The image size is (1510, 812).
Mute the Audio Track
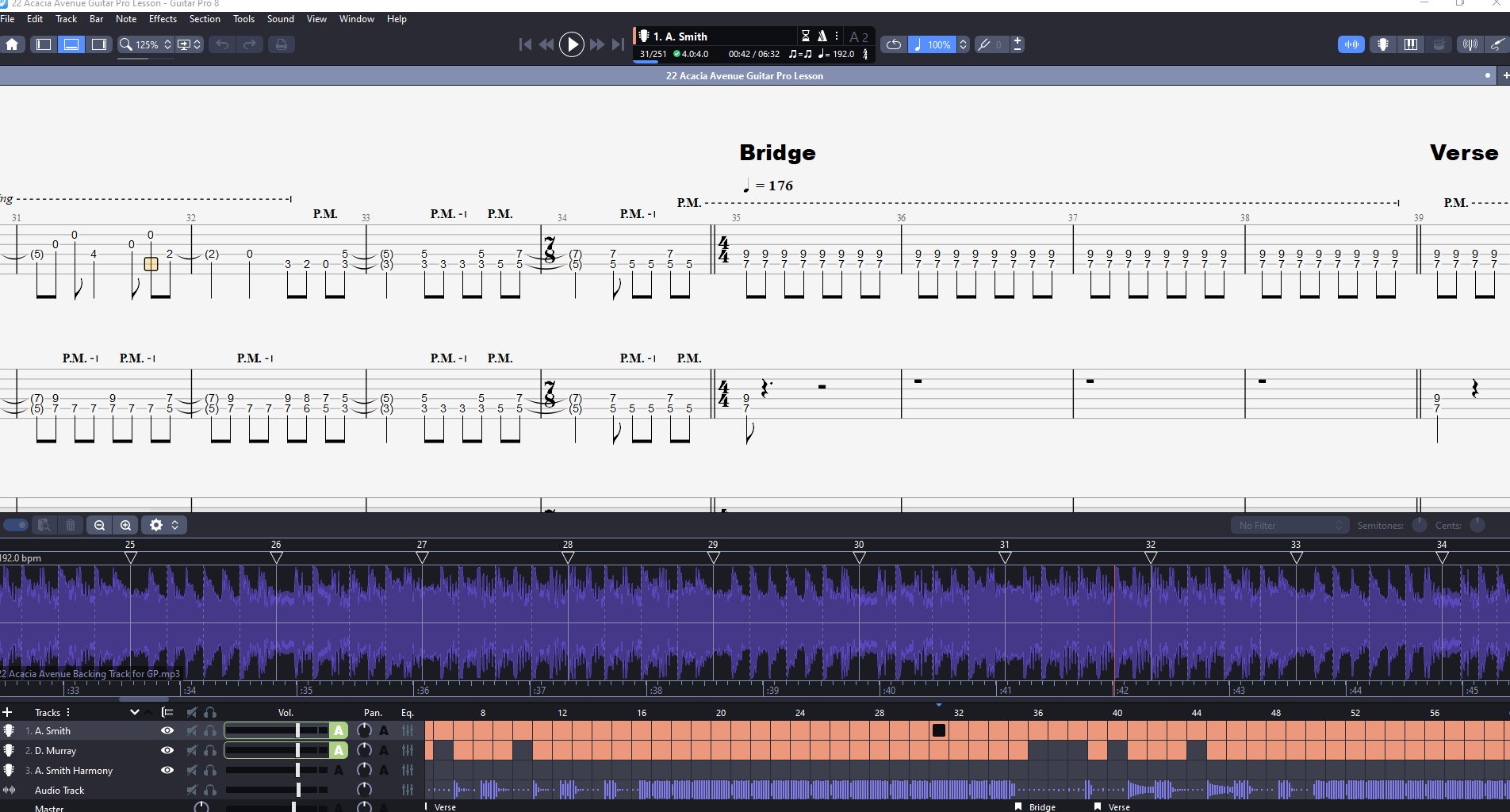(191, 790)
